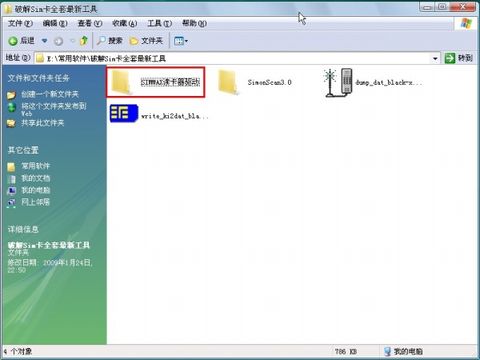Click the Network Places sidebar icon
This screenshot has width=480, height=360.
coord(11,202)
